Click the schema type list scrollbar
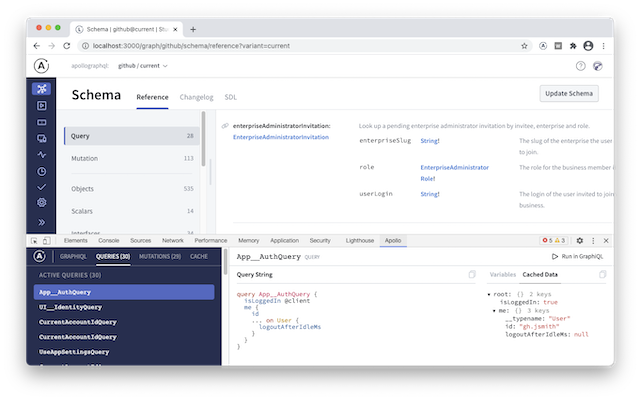This screenshot has height=400, width=640. click(x=203, y=139)
